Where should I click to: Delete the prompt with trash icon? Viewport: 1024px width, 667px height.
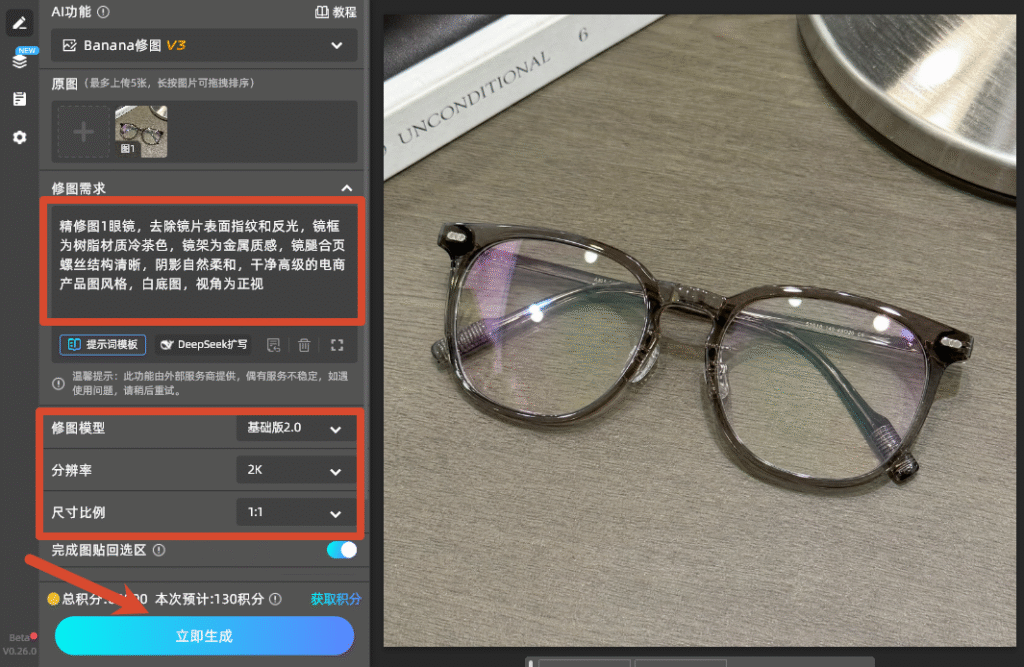(304, 345)
